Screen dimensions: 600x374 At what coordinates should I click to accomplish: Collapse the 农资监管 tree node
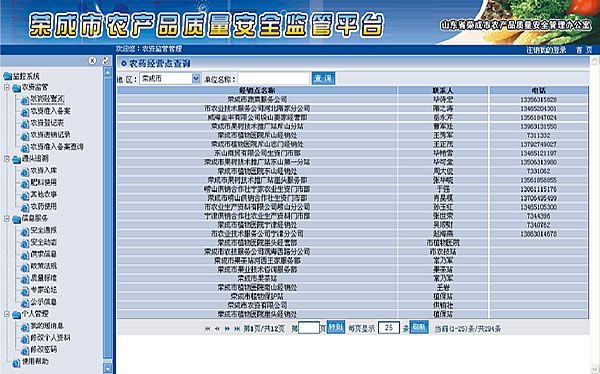tap(7, 88)
